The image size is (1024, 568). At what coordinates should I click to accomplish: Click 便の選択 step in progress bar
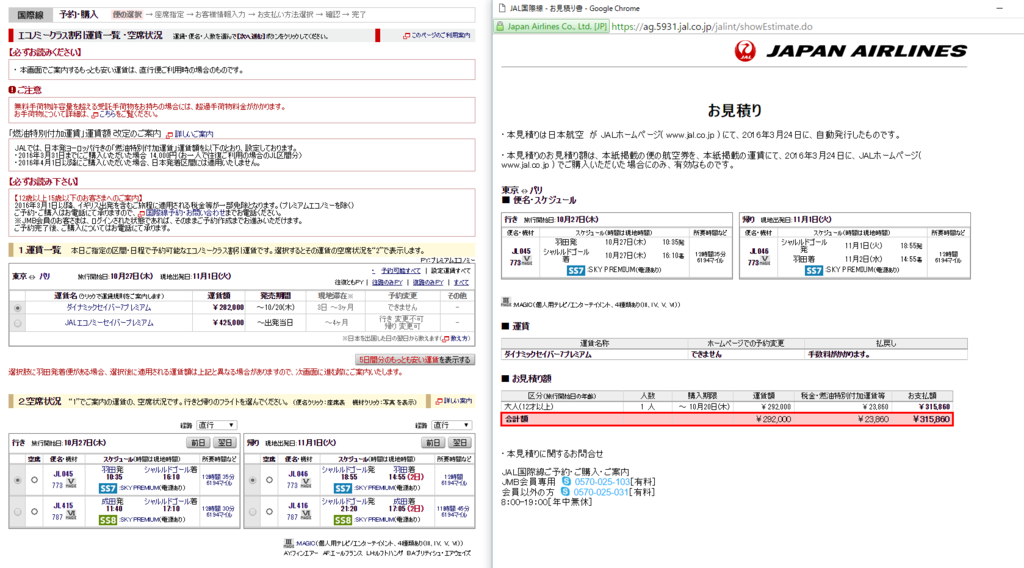127,14
